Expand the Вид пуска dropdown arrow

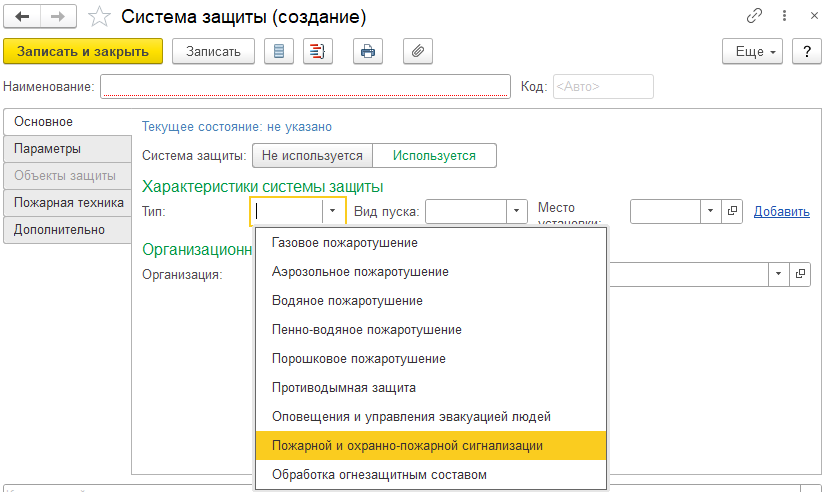pos(516,212)
